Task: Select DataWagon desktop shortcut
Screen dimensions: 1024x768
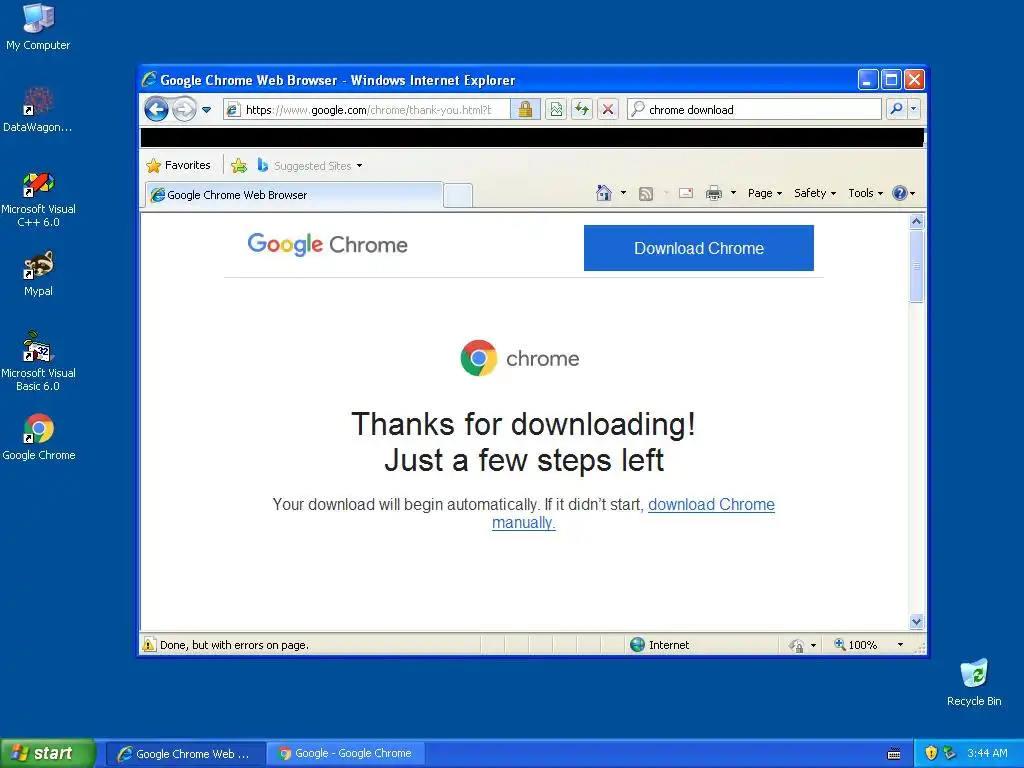Action: coord(38,110)
